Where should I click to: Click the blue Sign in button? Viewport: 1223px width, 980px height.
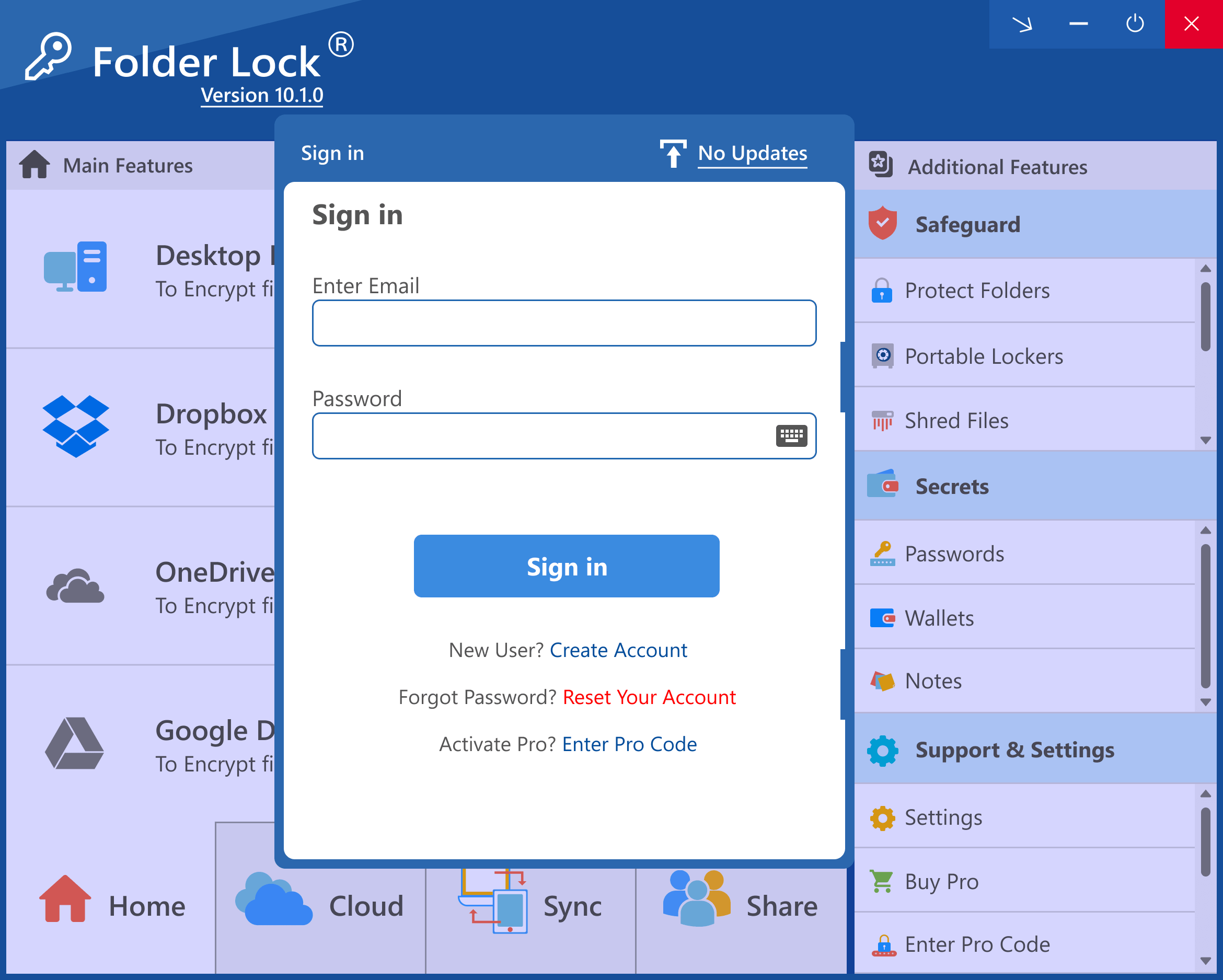tap(567, 566)
